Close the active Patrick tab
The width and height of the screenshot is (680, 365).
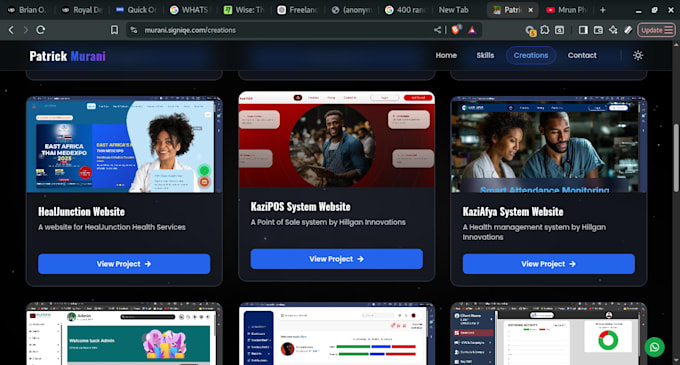(x=530, y=10)
